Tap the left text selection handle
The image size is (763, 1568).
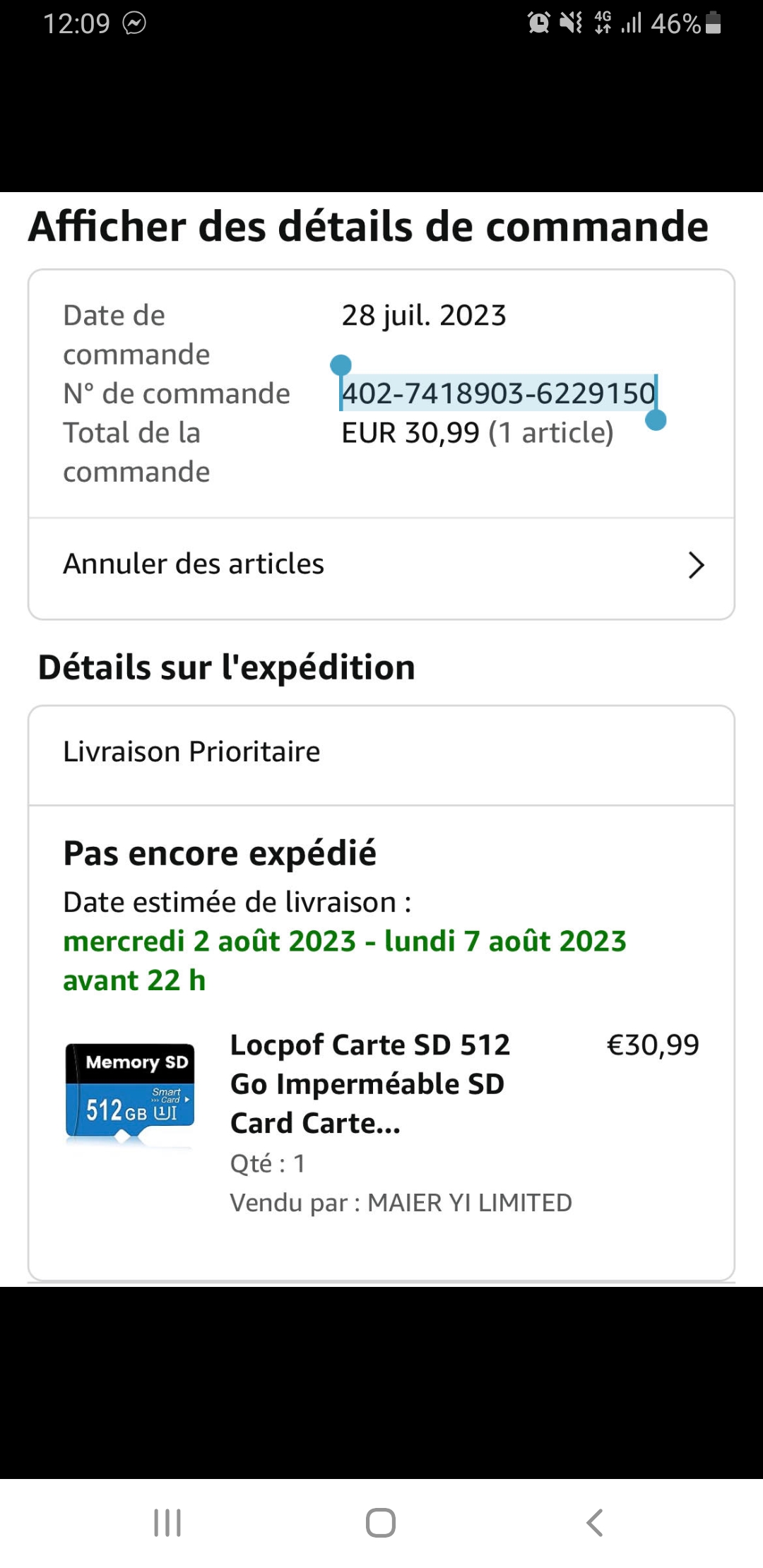[341, 366]
